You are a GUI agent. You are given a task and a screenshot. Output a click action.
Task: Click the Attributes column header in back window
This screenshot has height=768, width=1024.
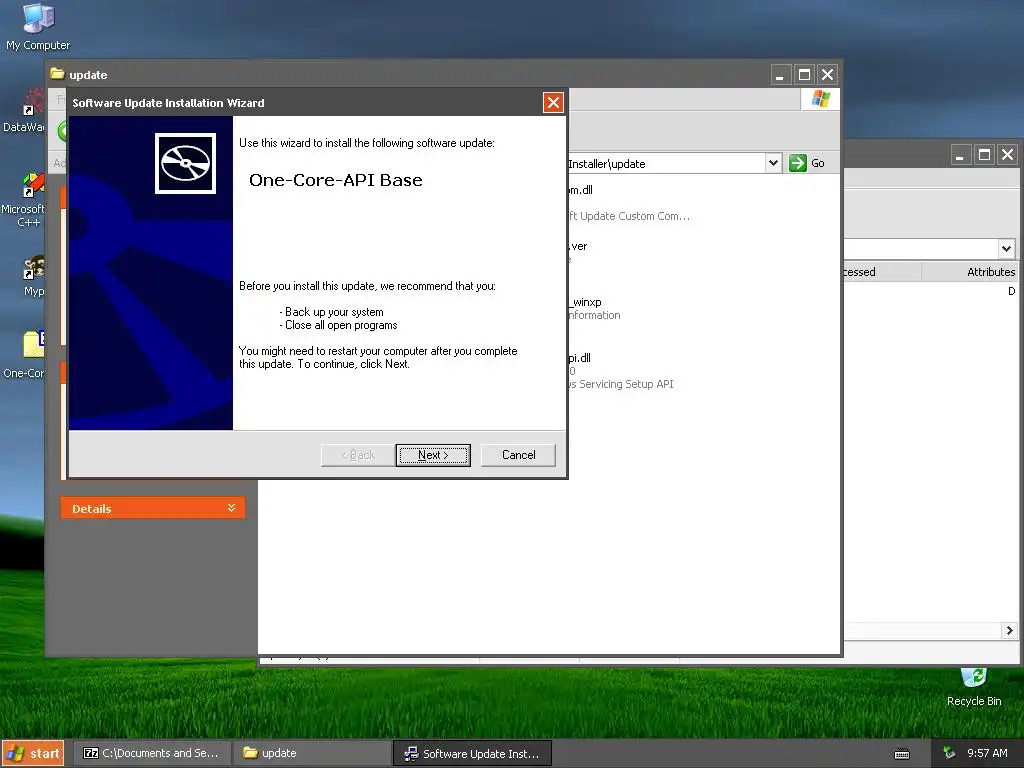(970, 272)
